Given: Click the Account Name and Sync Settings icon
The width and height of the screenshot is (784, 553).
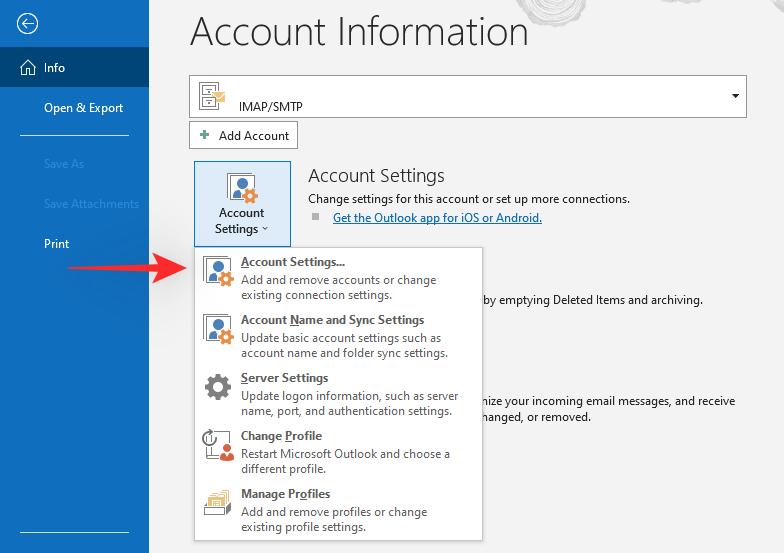Looking at the screenshot, I should 218,329.
